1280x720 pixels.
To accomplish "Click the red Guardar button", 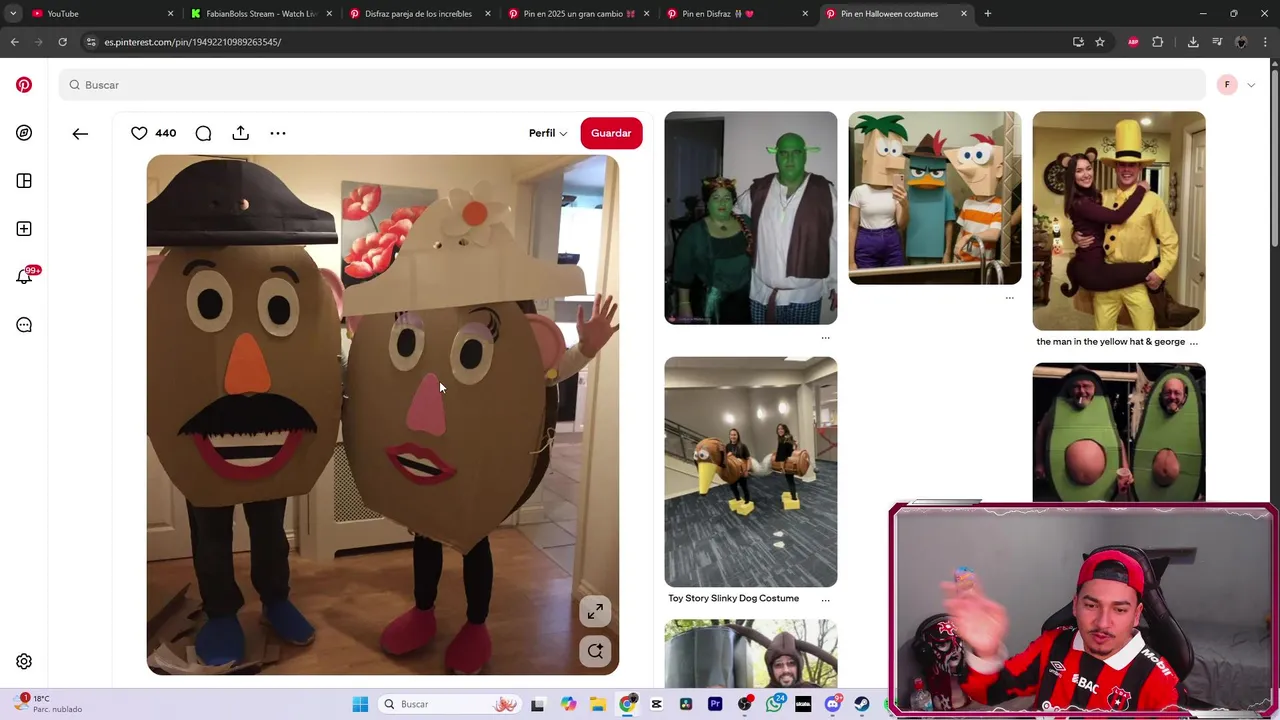I will coord(611,133).
